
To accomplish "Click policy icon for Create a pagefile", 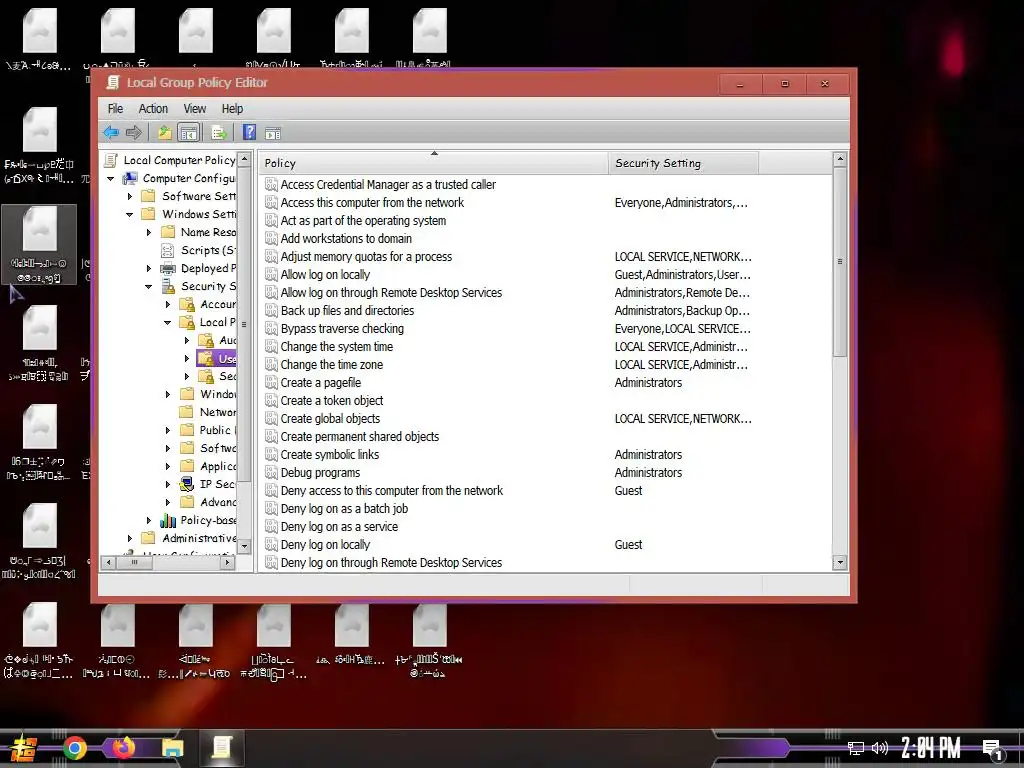I will 271,383.
